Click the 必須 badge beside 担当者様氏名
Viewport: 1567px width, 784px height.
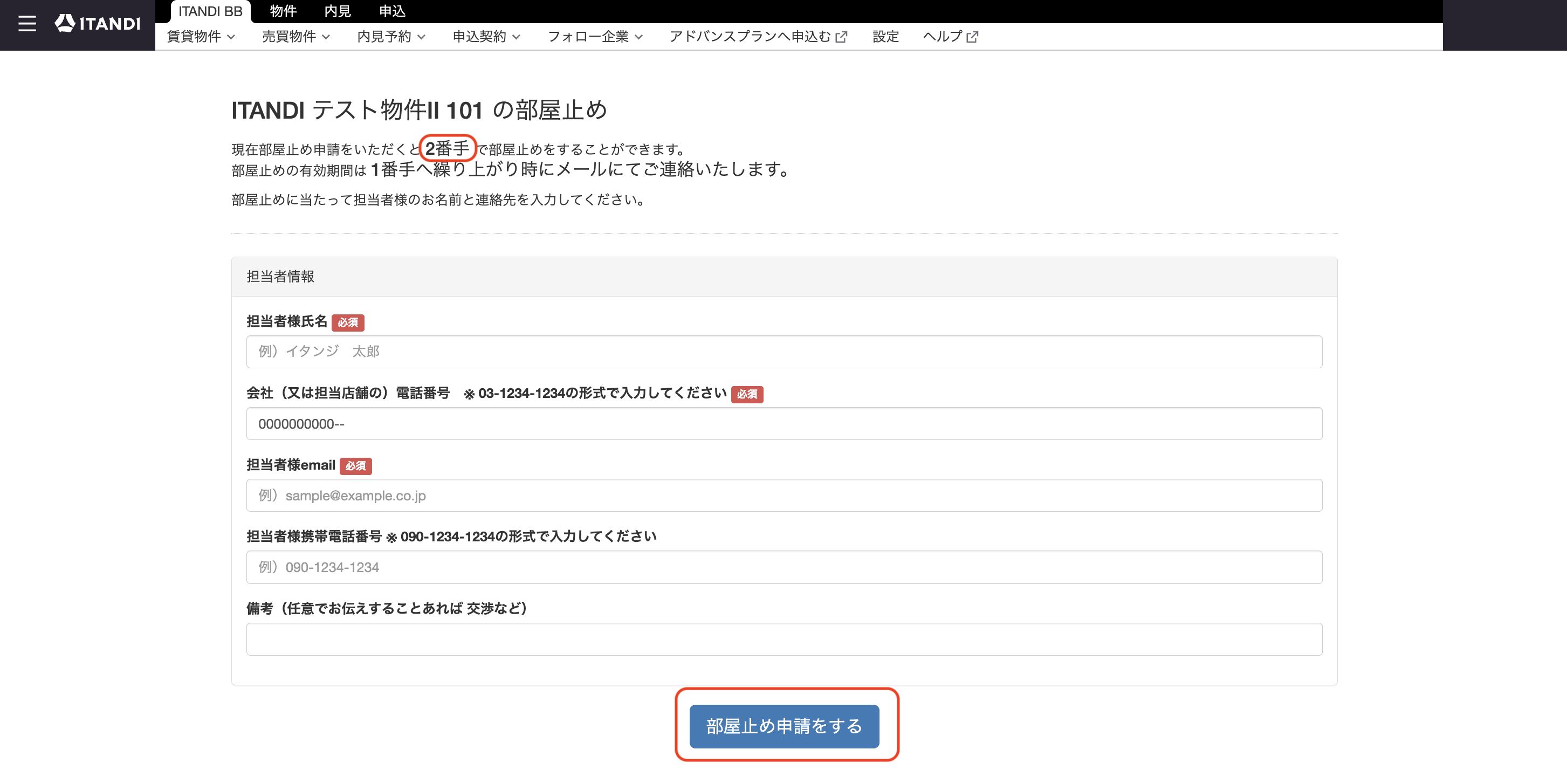click(x=348, y=322)
